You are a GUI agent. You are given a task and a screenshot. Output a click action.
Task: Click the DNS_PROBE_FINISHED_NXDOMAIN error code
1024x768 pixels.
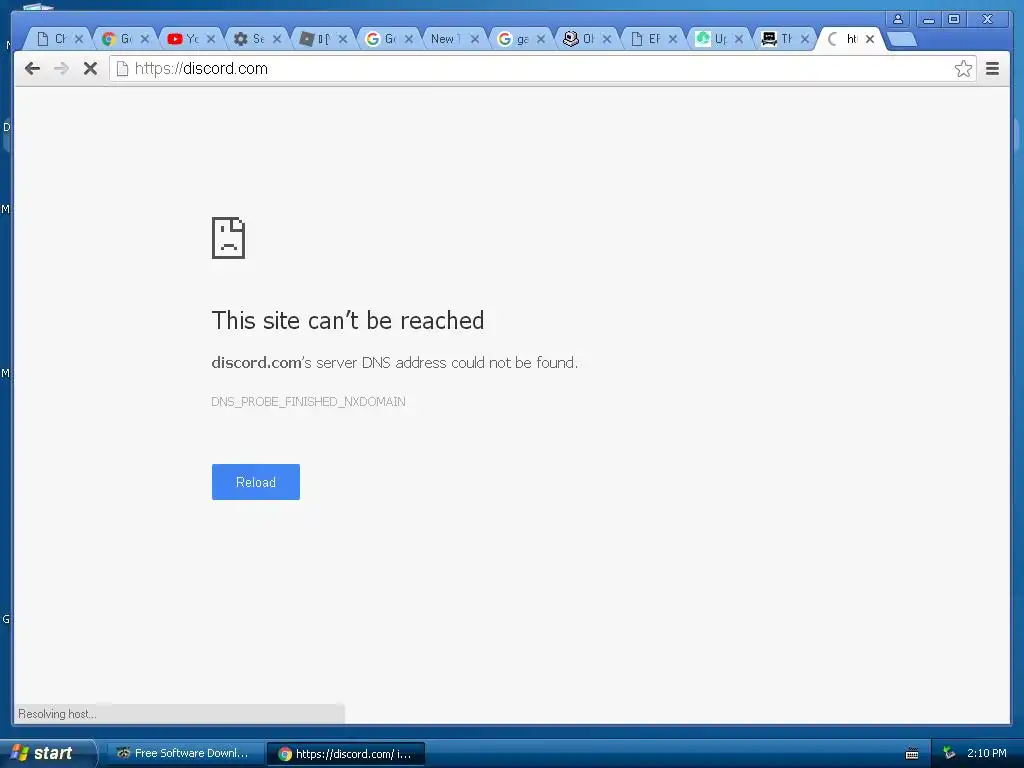pyautogui.click(x=308, y=402)
